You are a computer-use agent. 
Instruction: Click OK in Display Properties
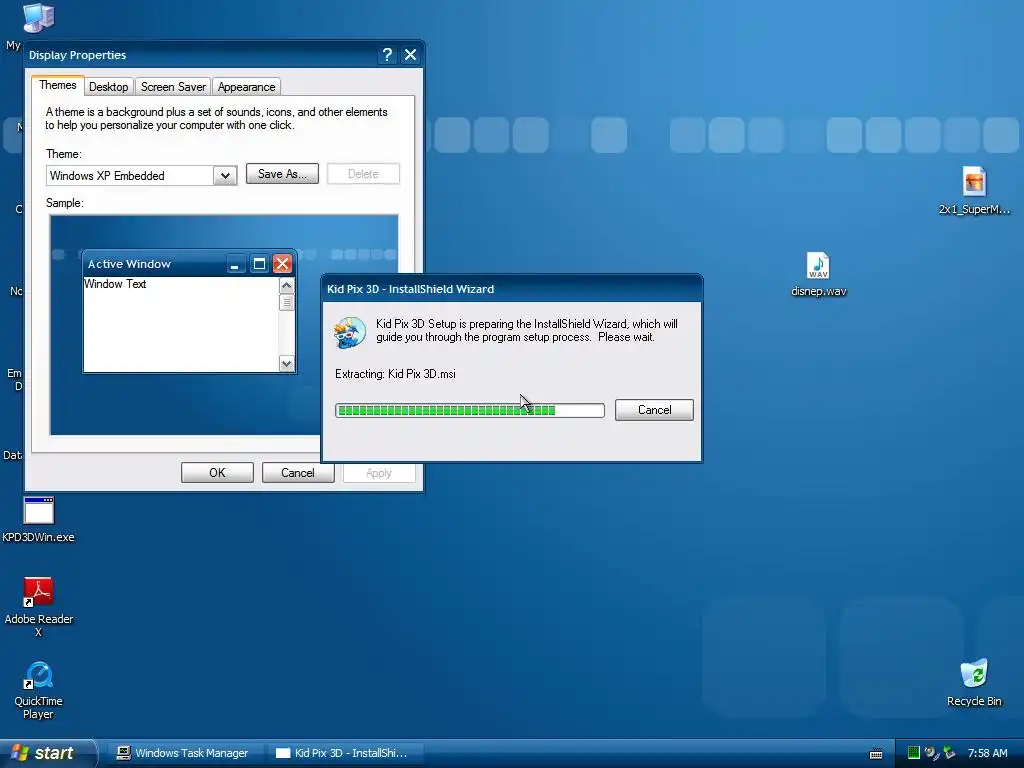pyautogui.click(x=217, y=473)
